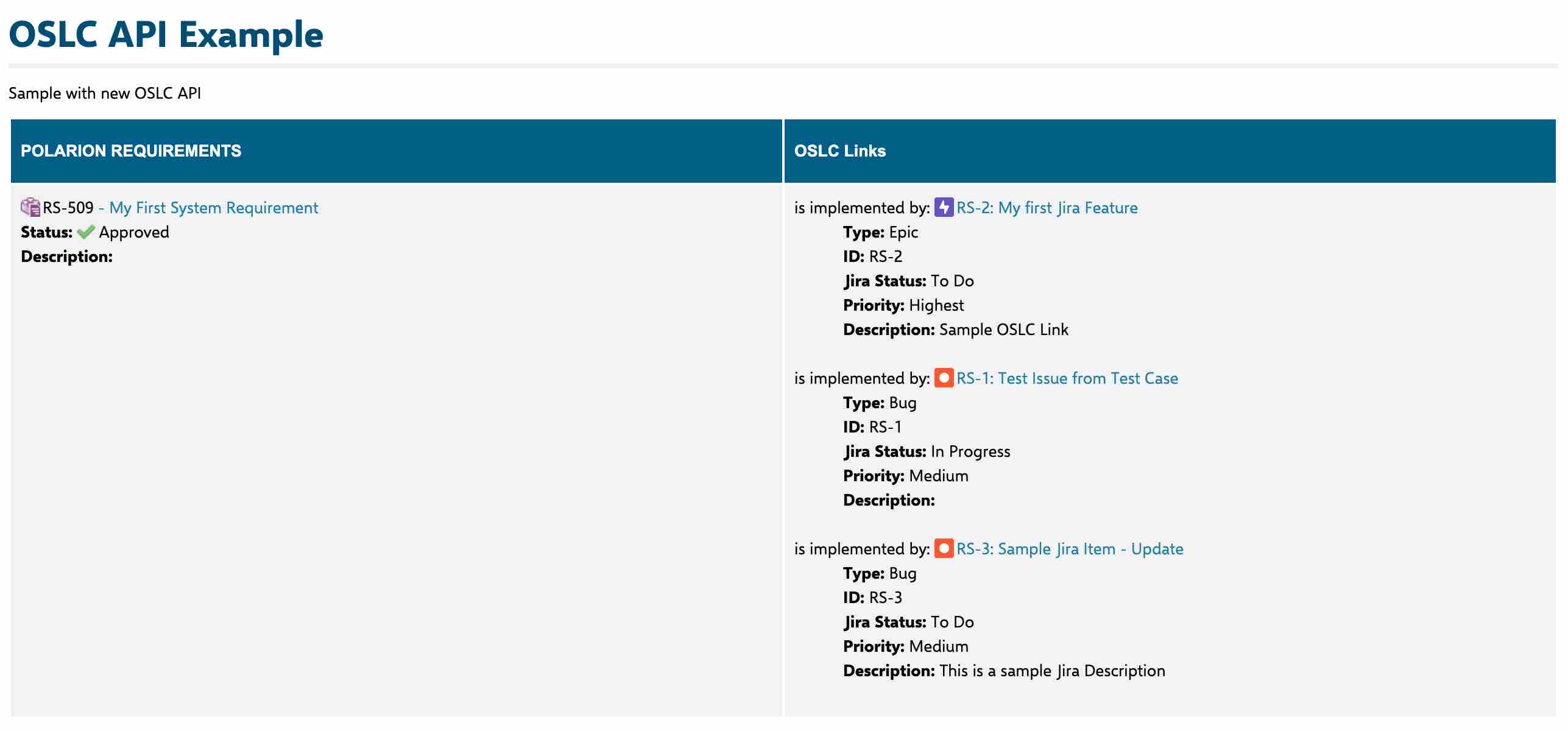Click the Sample with new OSLC API text

(x=105, y=93)
